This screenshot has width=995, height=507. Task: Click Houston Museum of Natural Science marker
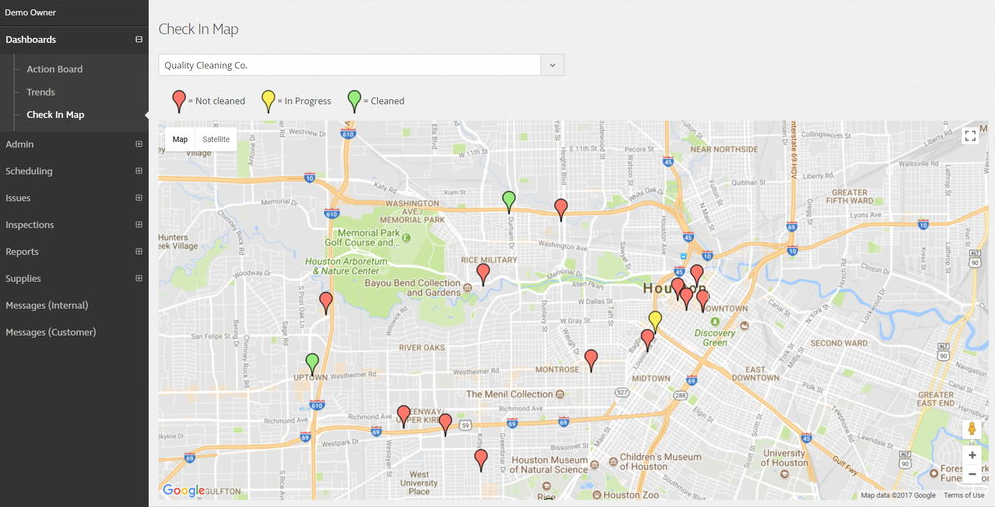click(x=594, y=465)
